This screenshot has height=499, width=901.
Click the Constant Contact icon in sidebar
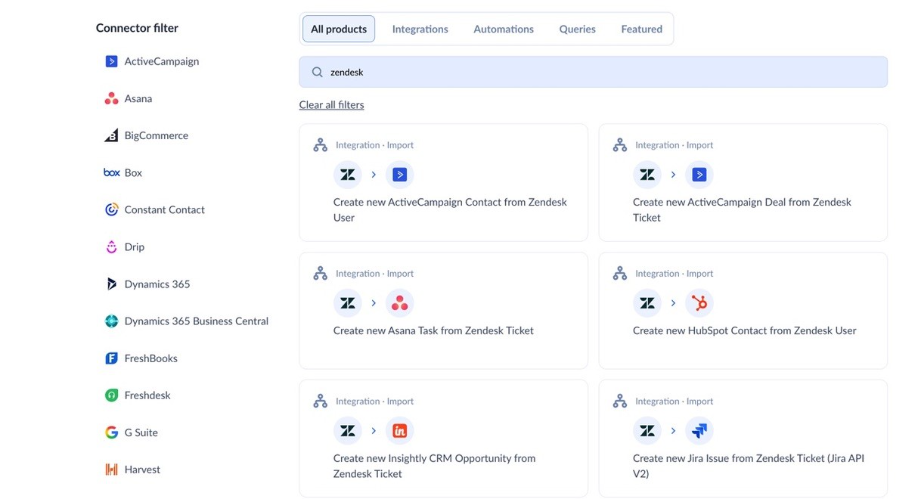(x=111, y=210)
